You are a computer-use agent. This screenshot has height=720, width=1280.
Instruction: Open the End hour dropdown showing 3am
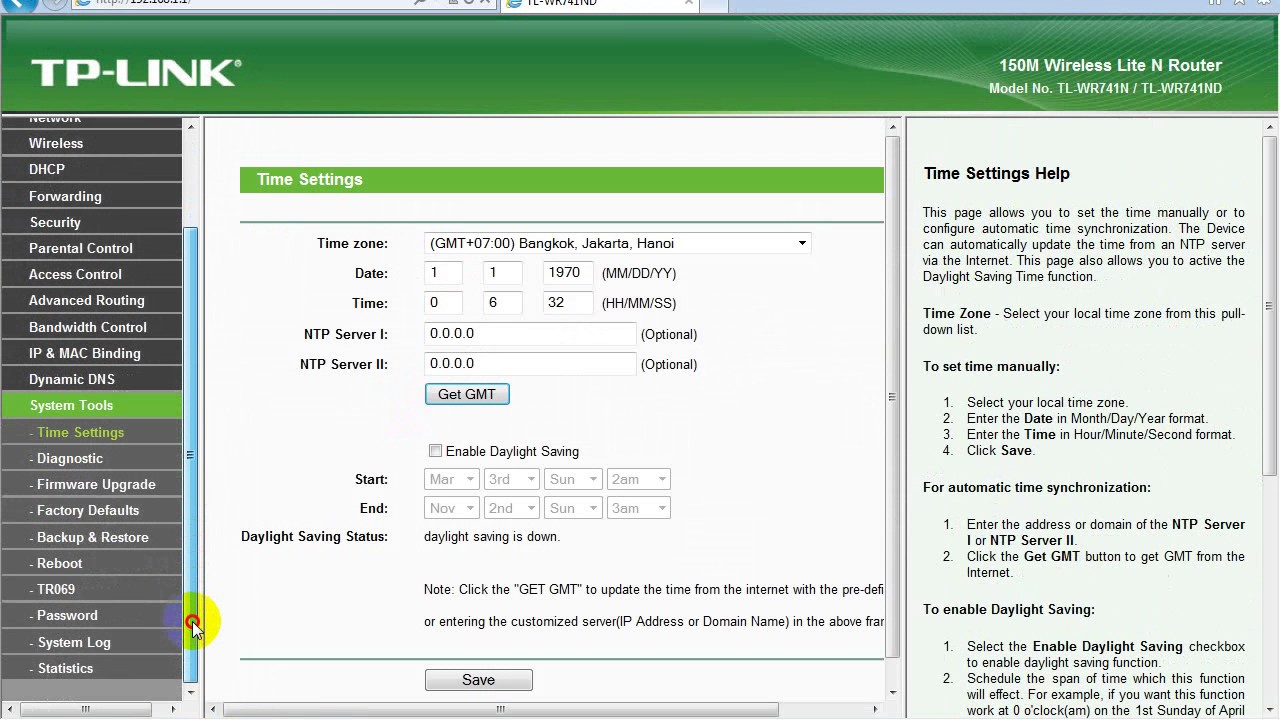tap(638, 508)
